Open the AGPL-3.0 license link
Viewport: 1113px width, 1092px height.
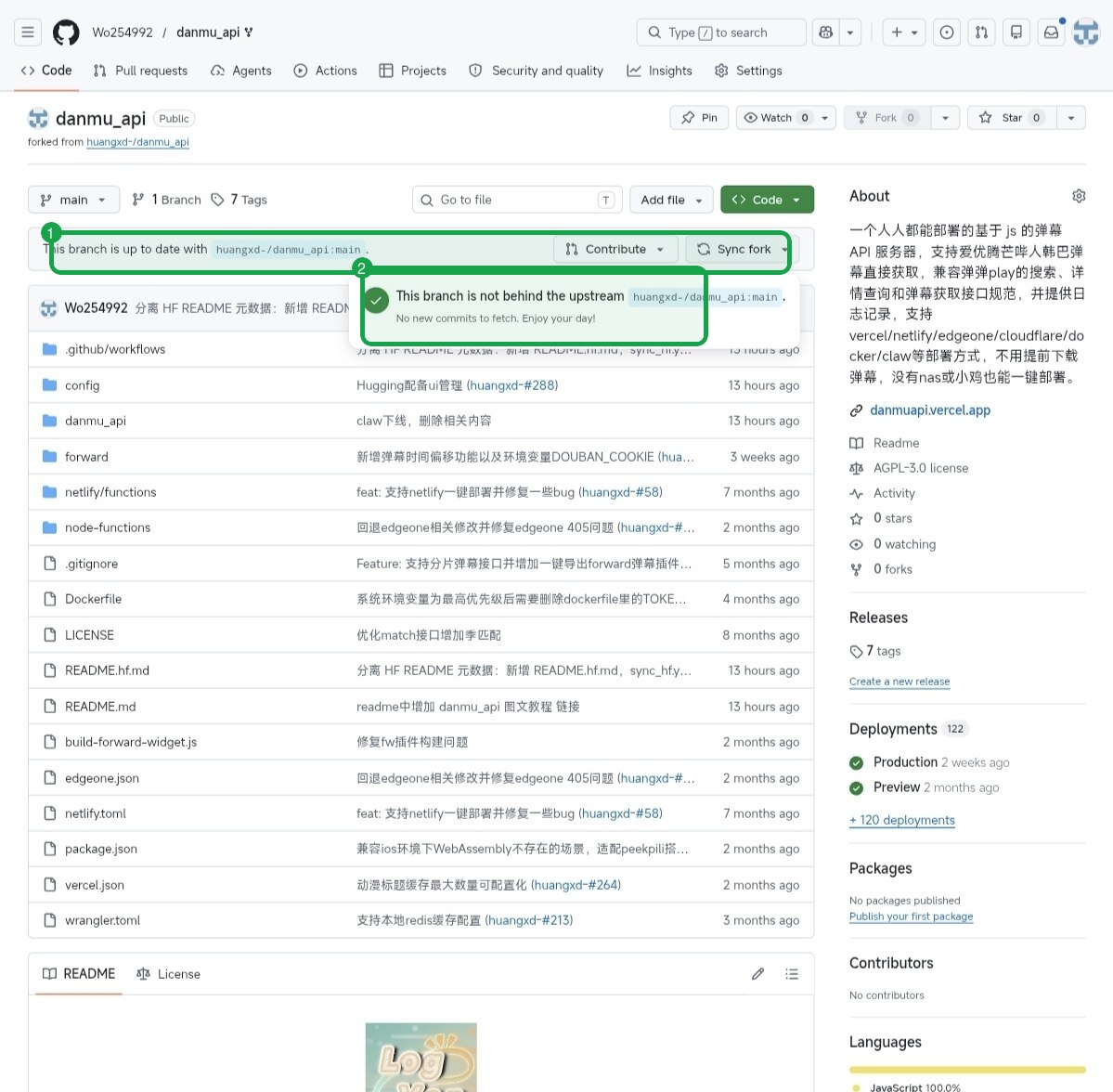tap(921, 468)
